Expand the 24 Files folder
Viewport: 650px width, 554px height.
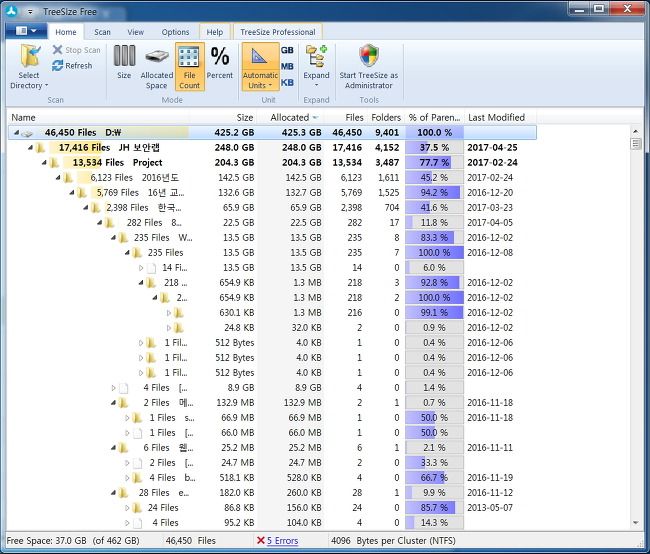coord(127,508)
